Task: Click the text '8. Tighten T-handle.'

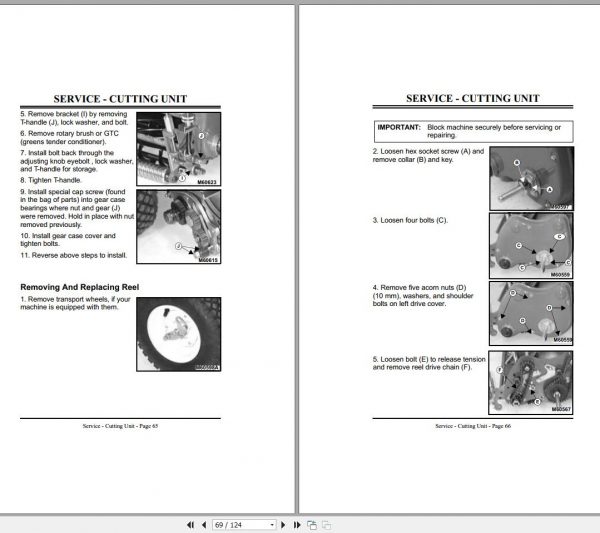Action: [51, 180]
